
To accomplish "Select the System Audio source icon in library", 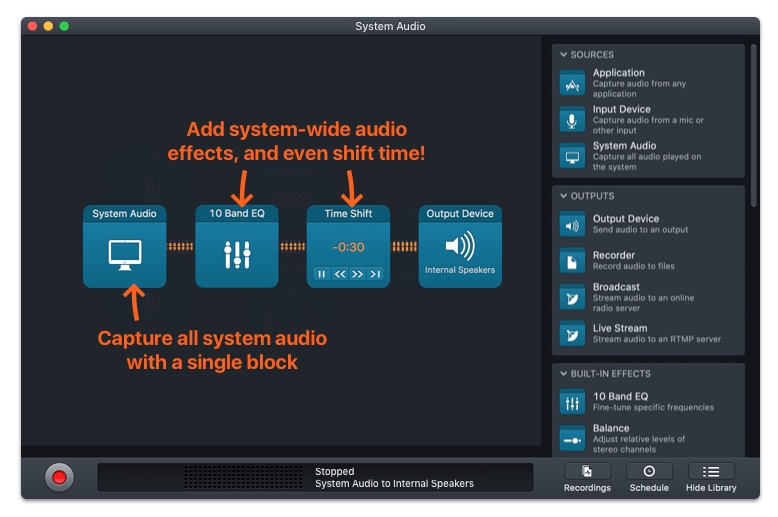I will 572,156.
